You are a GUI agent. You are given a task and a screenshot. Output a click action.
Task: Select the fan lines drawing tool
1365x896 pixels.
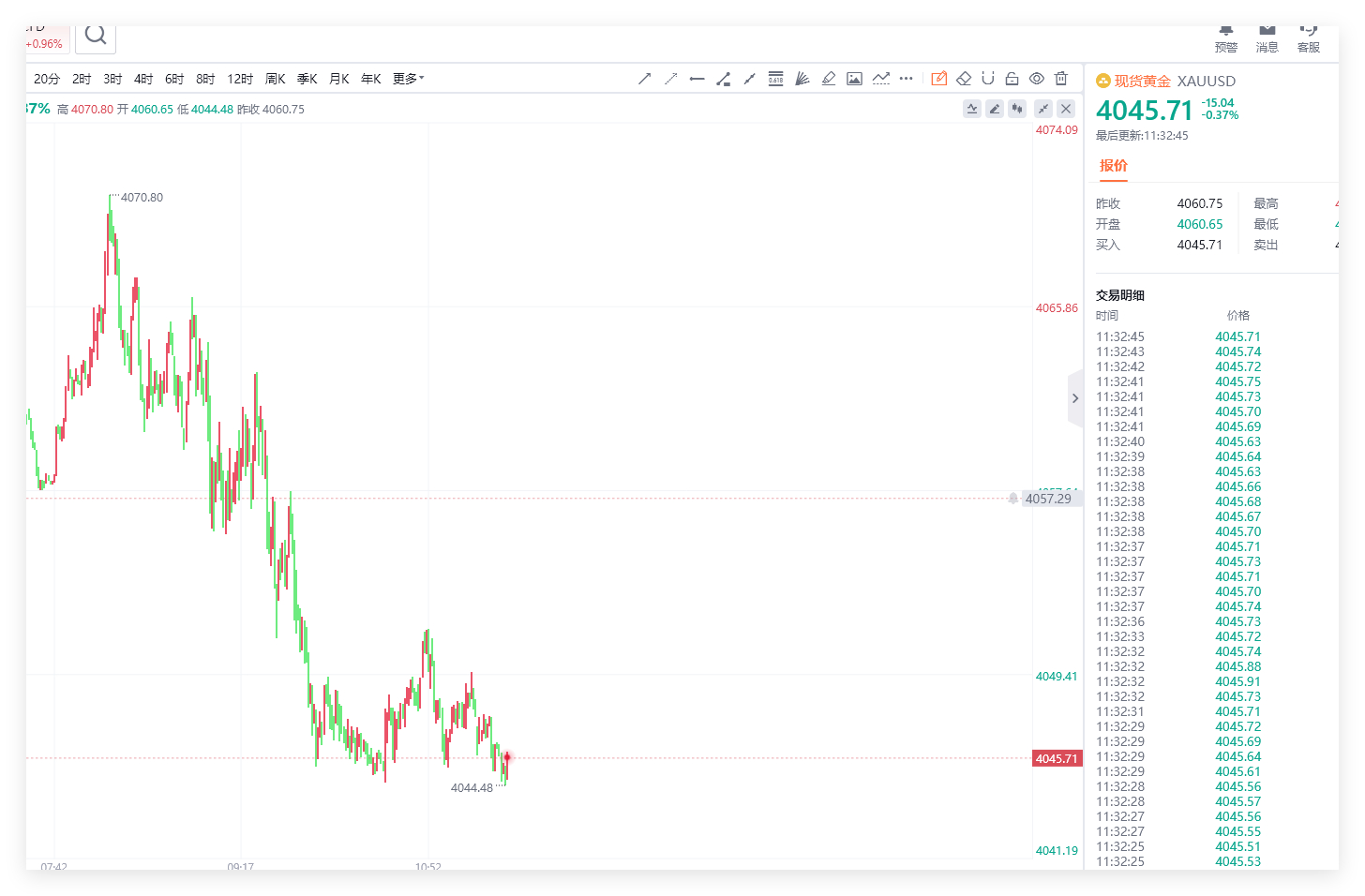(x=802, y=79)
